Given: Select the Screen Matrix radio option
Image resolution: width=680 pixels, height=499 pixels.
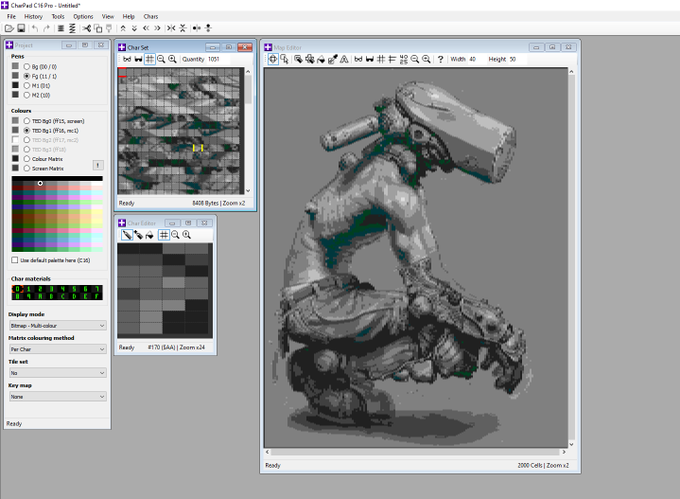Looking at the screenshot, I should (27, 168).
